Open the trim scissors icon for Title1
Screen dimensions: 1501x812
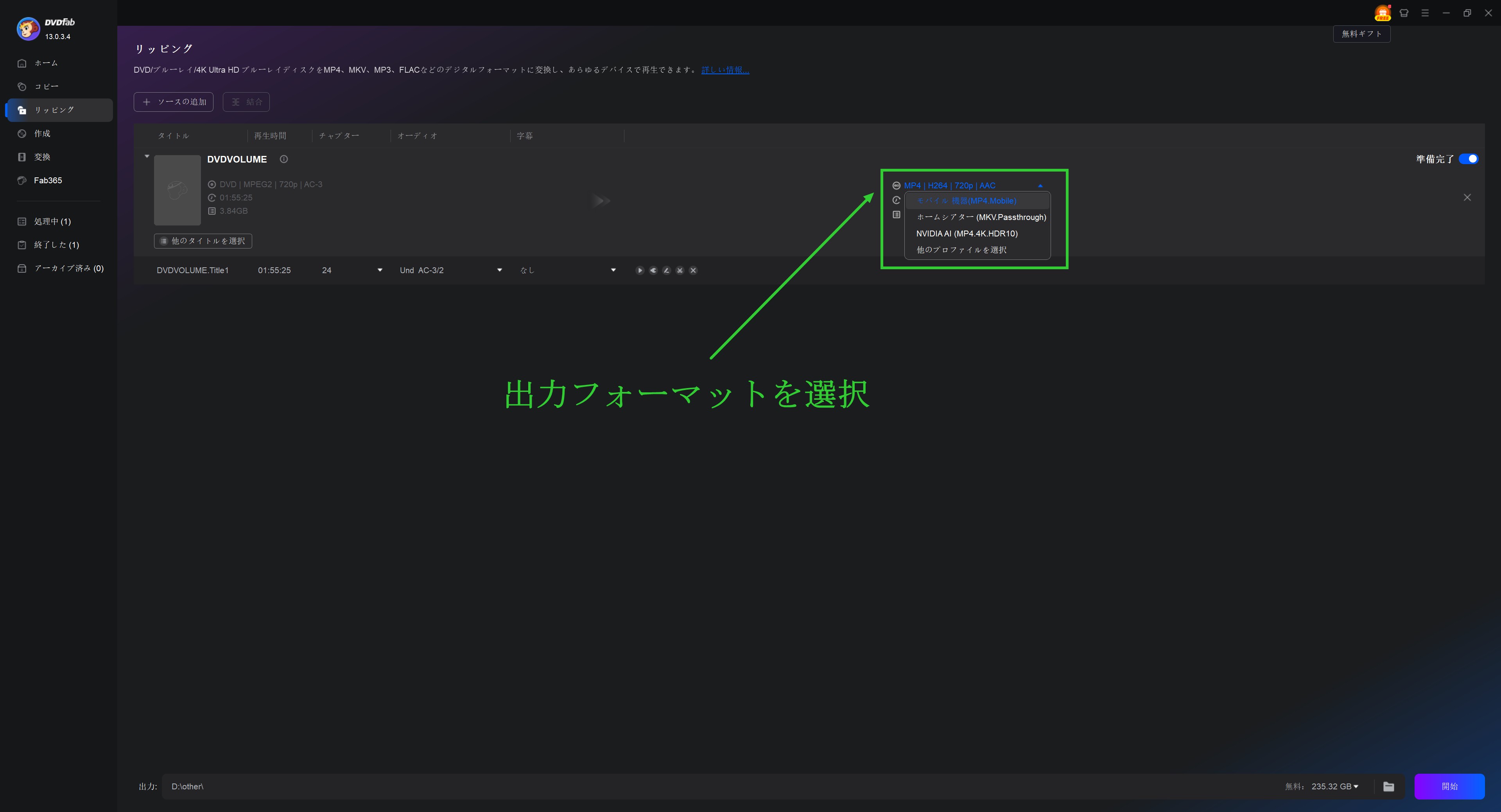pos(680,270)
